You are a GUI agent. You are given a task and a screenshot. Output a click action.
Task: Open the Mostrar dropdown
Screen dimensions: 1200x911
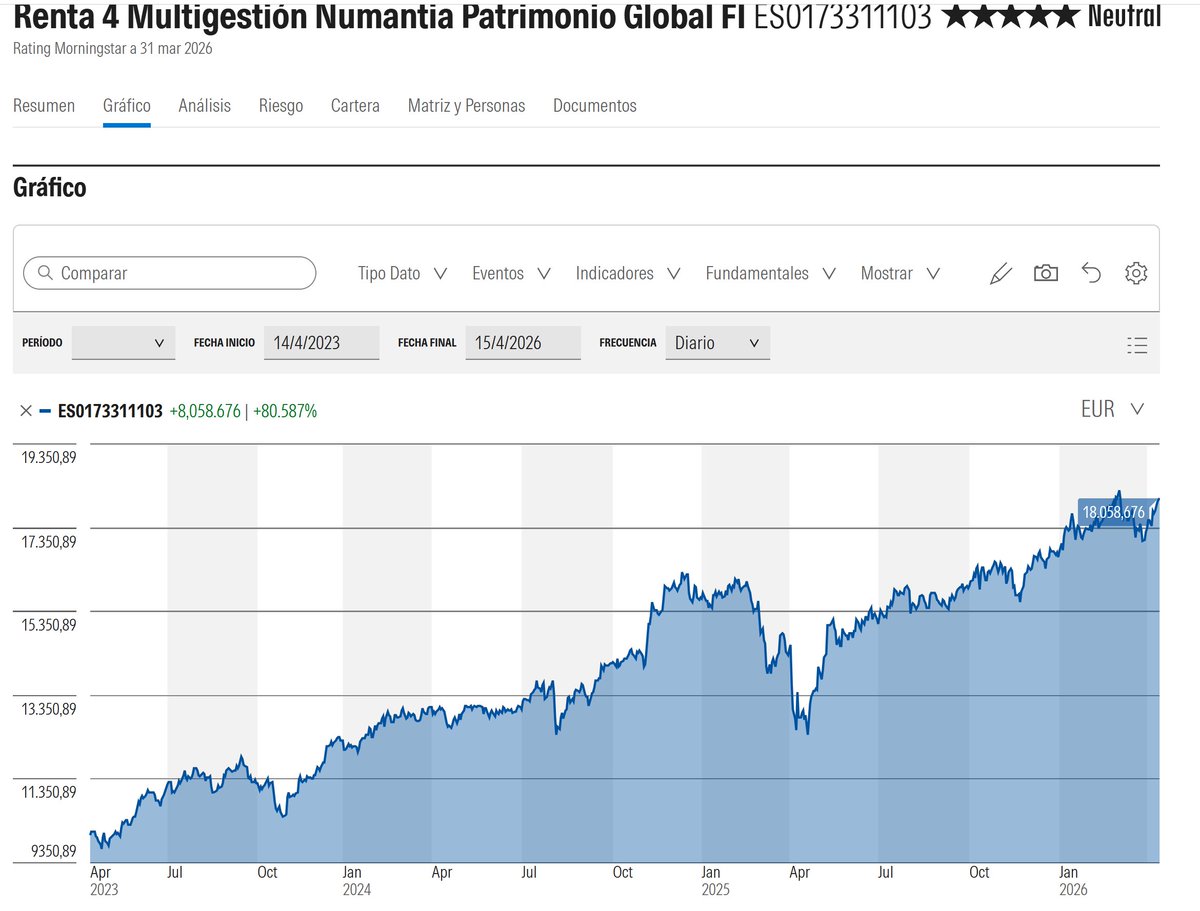click(900, 273)
